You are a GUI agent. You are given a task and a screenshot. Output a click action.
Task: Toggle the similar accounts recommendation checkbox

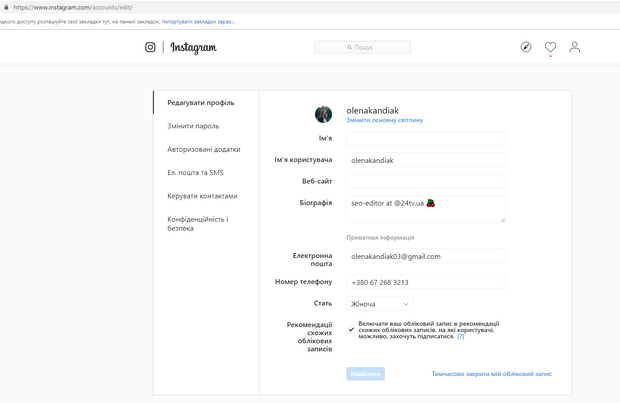tap(351, 329)
